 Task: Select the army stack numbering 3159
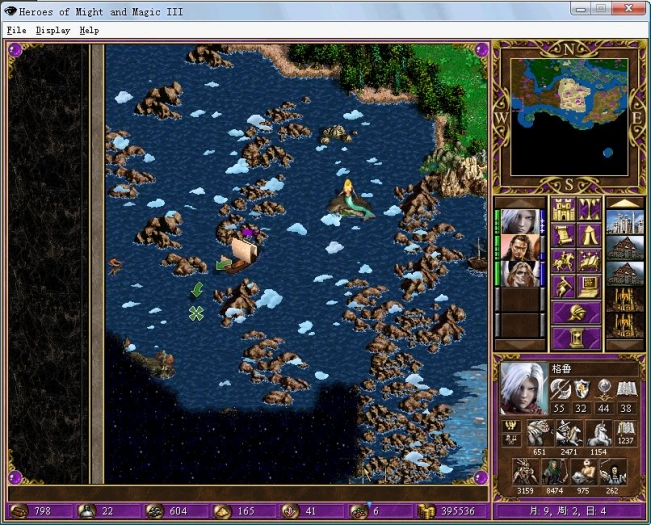525,472
